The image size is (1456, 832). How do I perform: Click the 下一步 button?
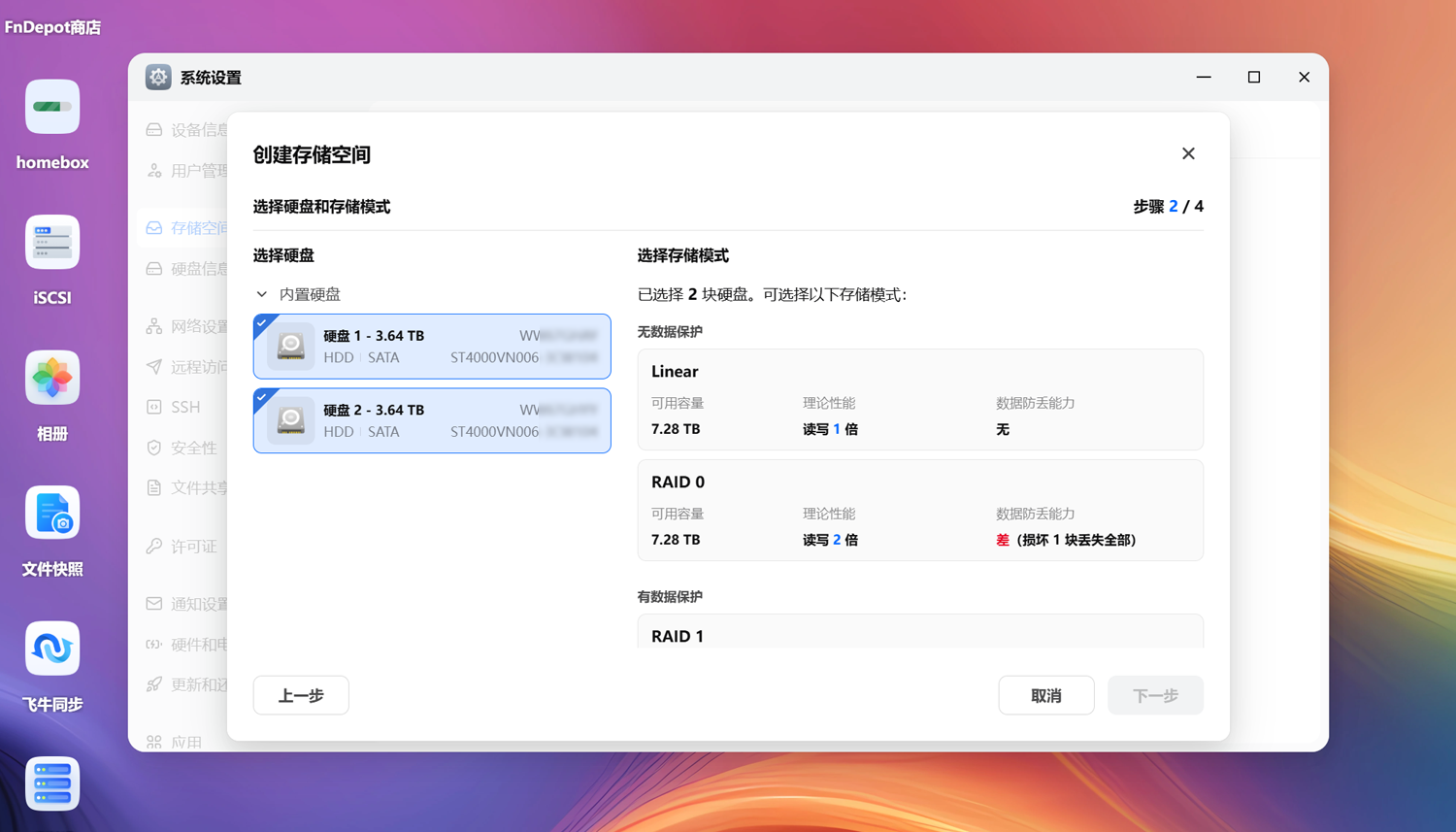click(1155, 695)
